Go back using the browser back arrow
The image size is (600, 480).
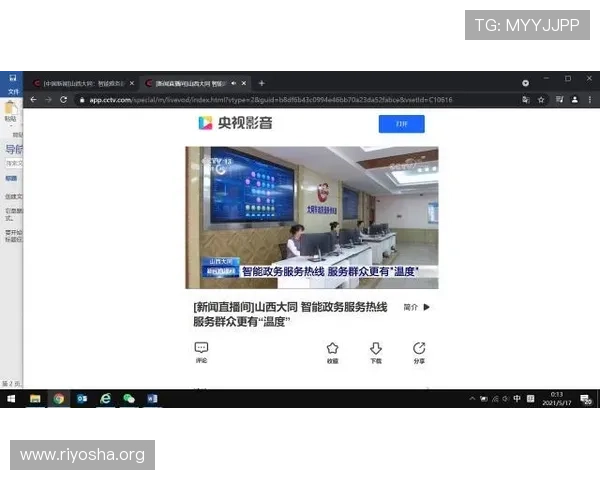34,100
